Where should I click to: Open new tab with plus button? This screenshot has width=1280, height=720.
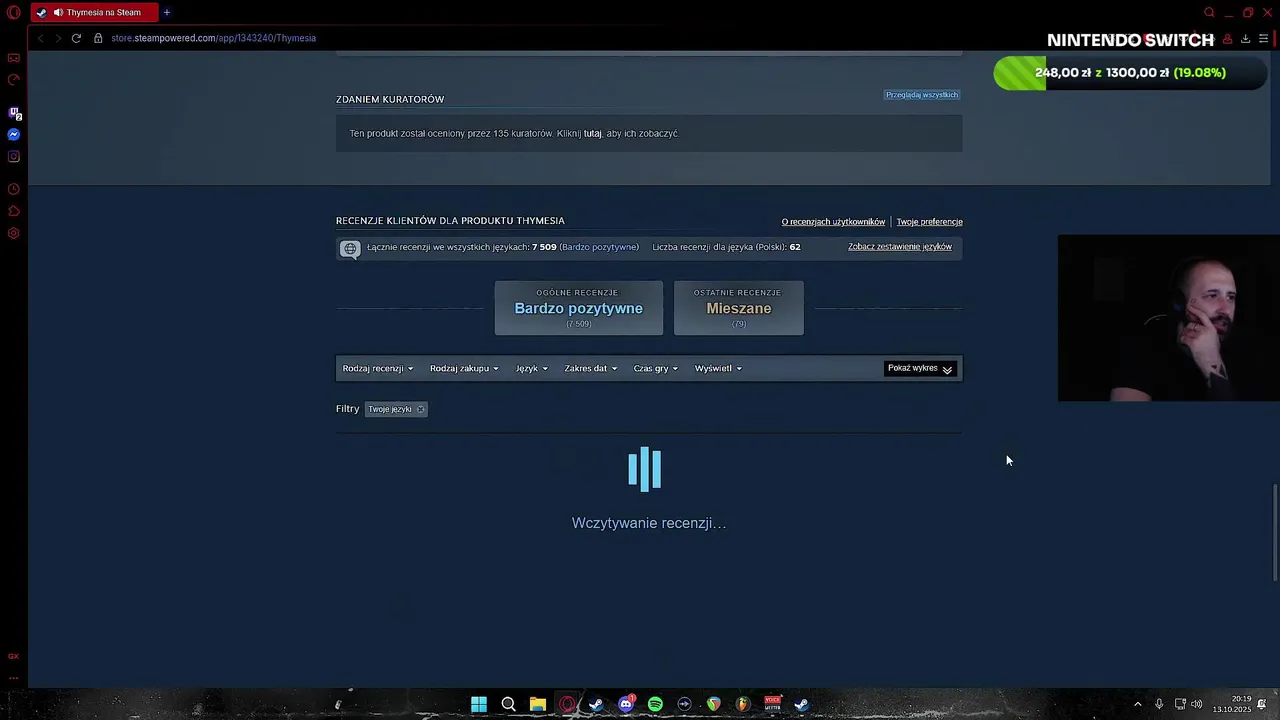[166, 13]
